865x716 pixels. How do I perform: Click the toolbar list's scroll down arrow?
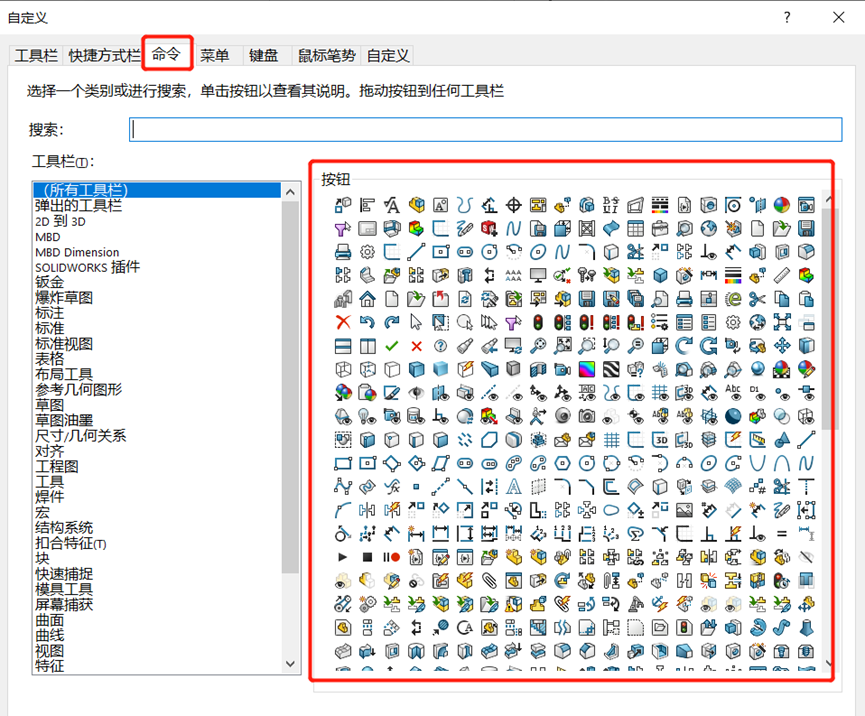click(291, 664)
